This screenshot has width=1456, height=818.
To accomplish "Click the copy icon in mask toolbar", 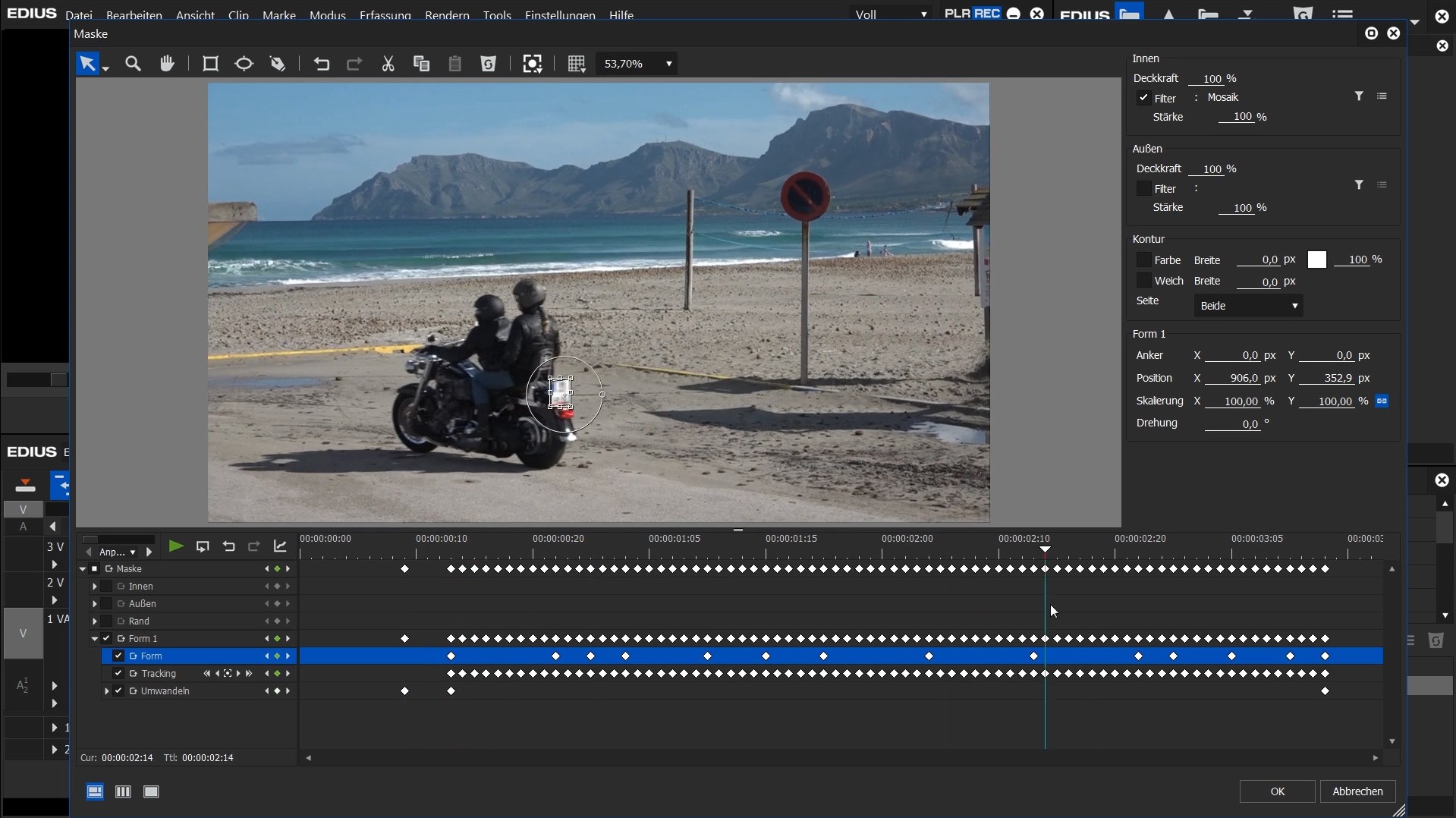I will point(421,64).
